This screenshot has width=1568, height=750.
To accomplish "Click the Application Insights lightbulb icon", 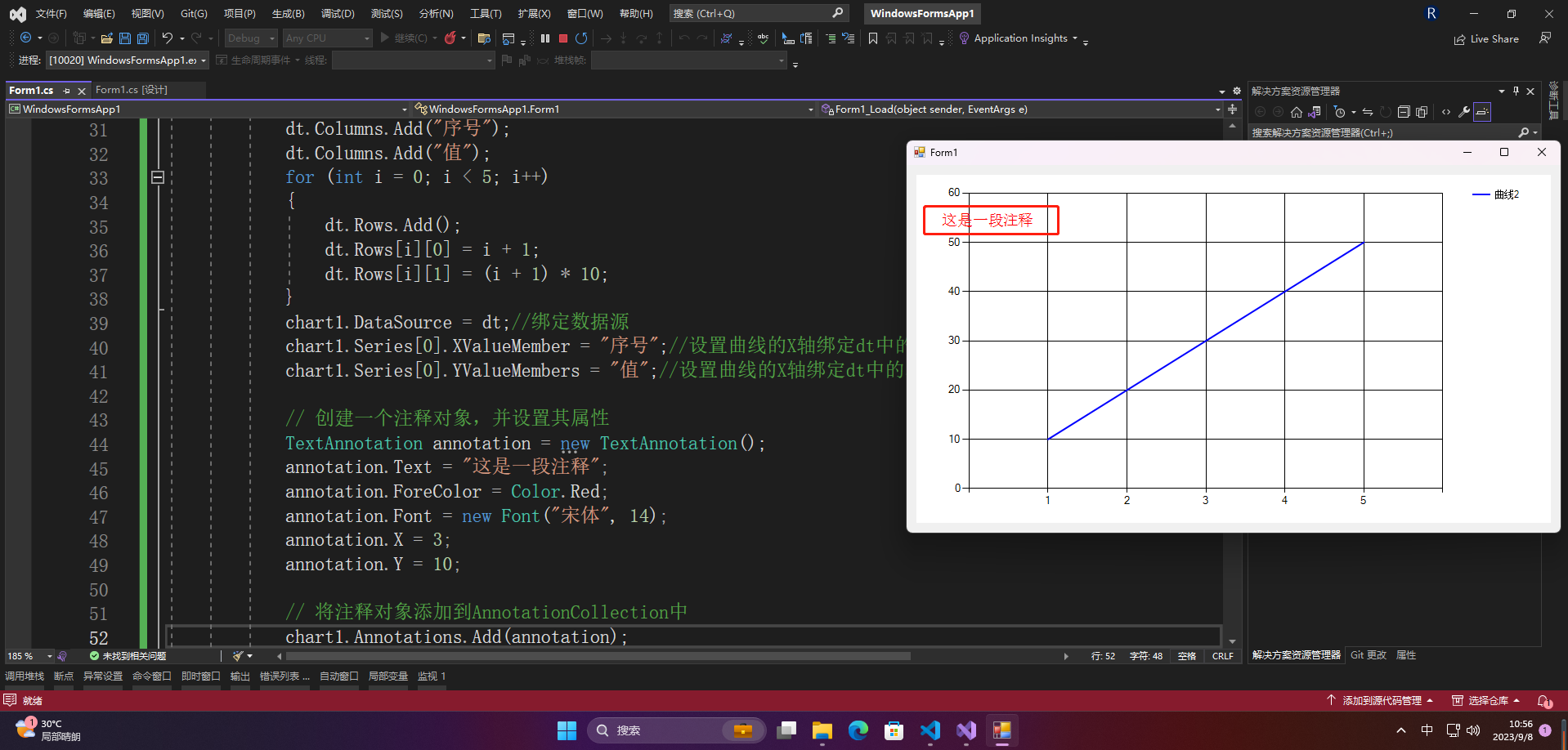I will click(x=964, y=38).
